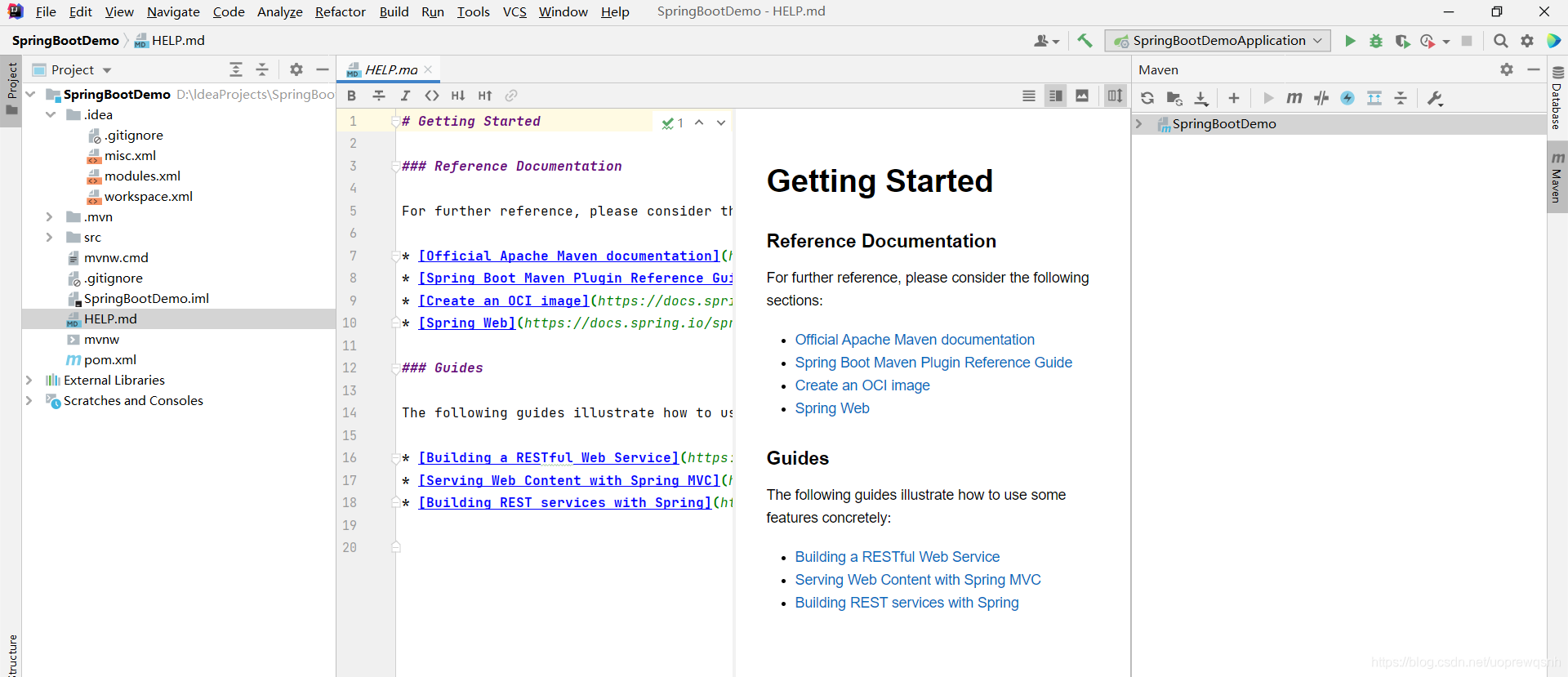Reload all Maven projects
The width and height of the screenshot is (1568, 677).
tap(1147, 98)
